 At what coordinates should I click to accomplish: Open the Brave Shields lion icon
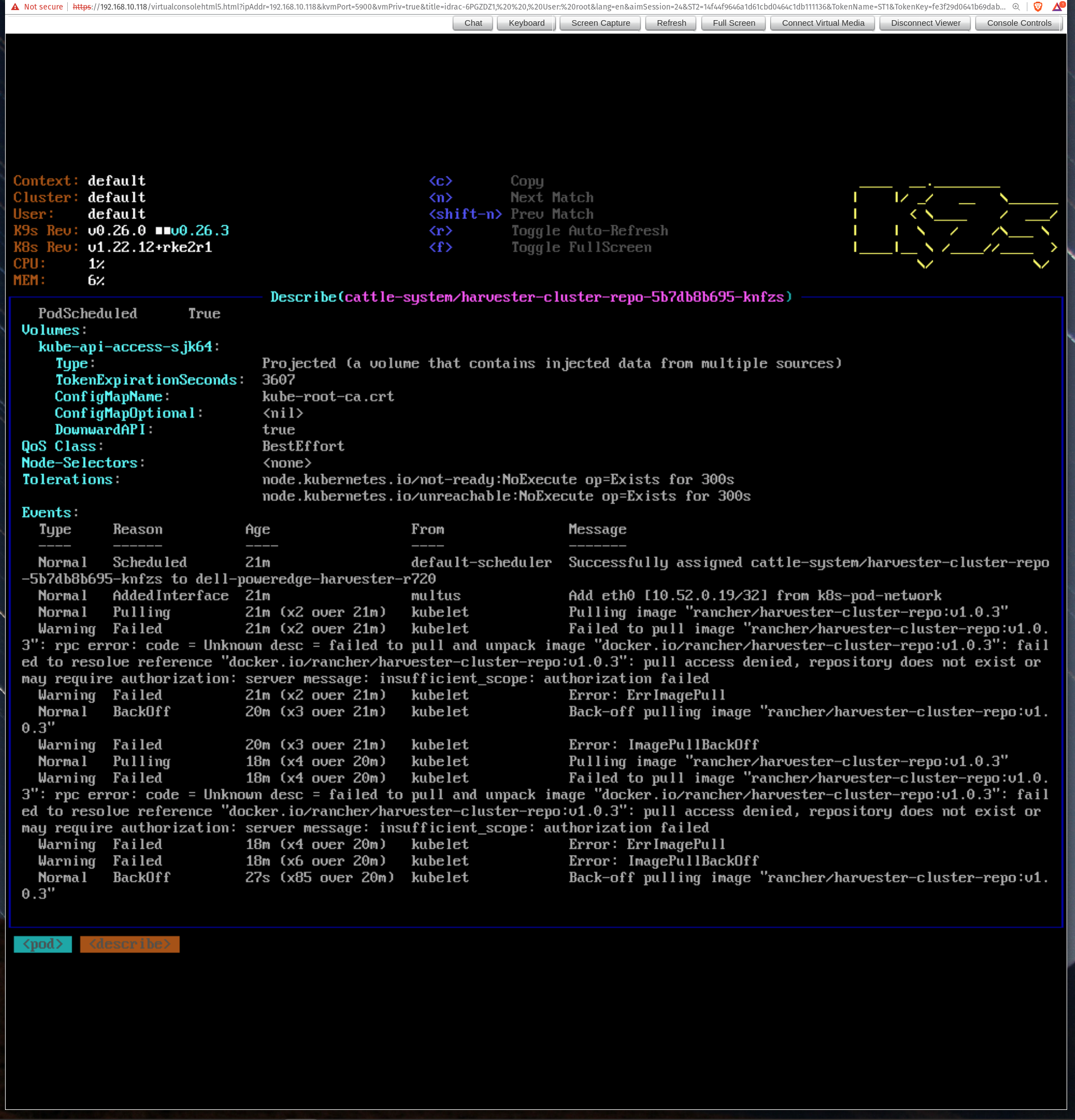coord(1037,7)
